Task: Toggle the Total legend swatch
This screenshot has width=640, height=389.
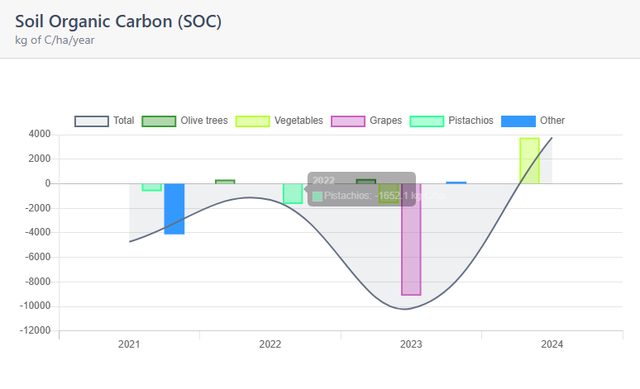Action: point(91,121)
